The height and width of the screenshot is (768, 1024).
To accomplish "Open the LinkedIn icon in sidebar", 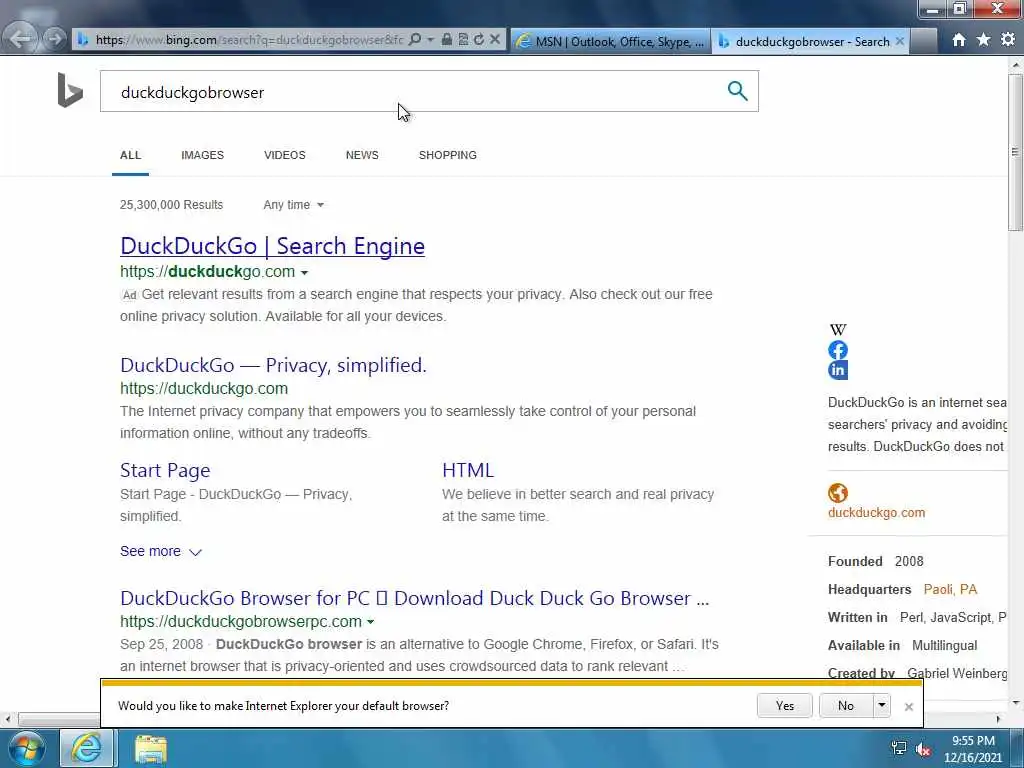I will [x=838, y=370].
